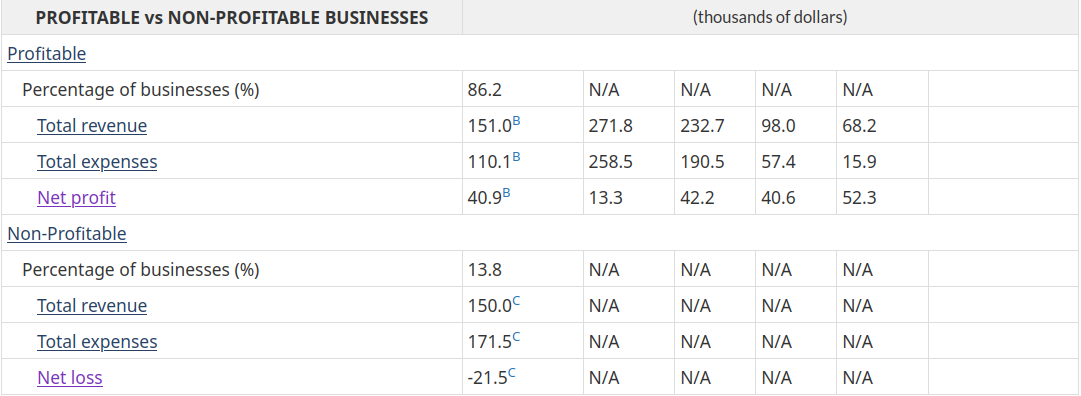Select the 52.3 net profit cell
This screenshot has width=1081, height=396.
pyautogui.click(x=882, y=197)
